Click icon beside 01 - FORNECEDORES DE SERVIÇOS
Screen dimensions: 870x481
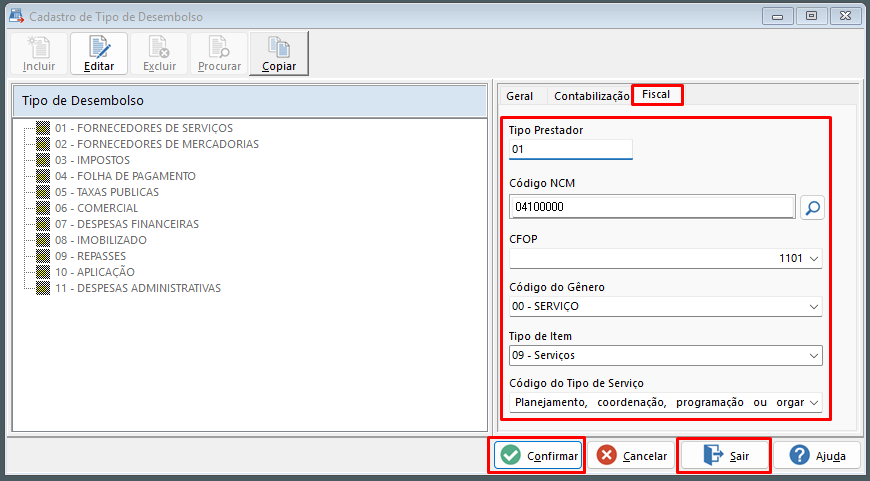tap(43, 128)
